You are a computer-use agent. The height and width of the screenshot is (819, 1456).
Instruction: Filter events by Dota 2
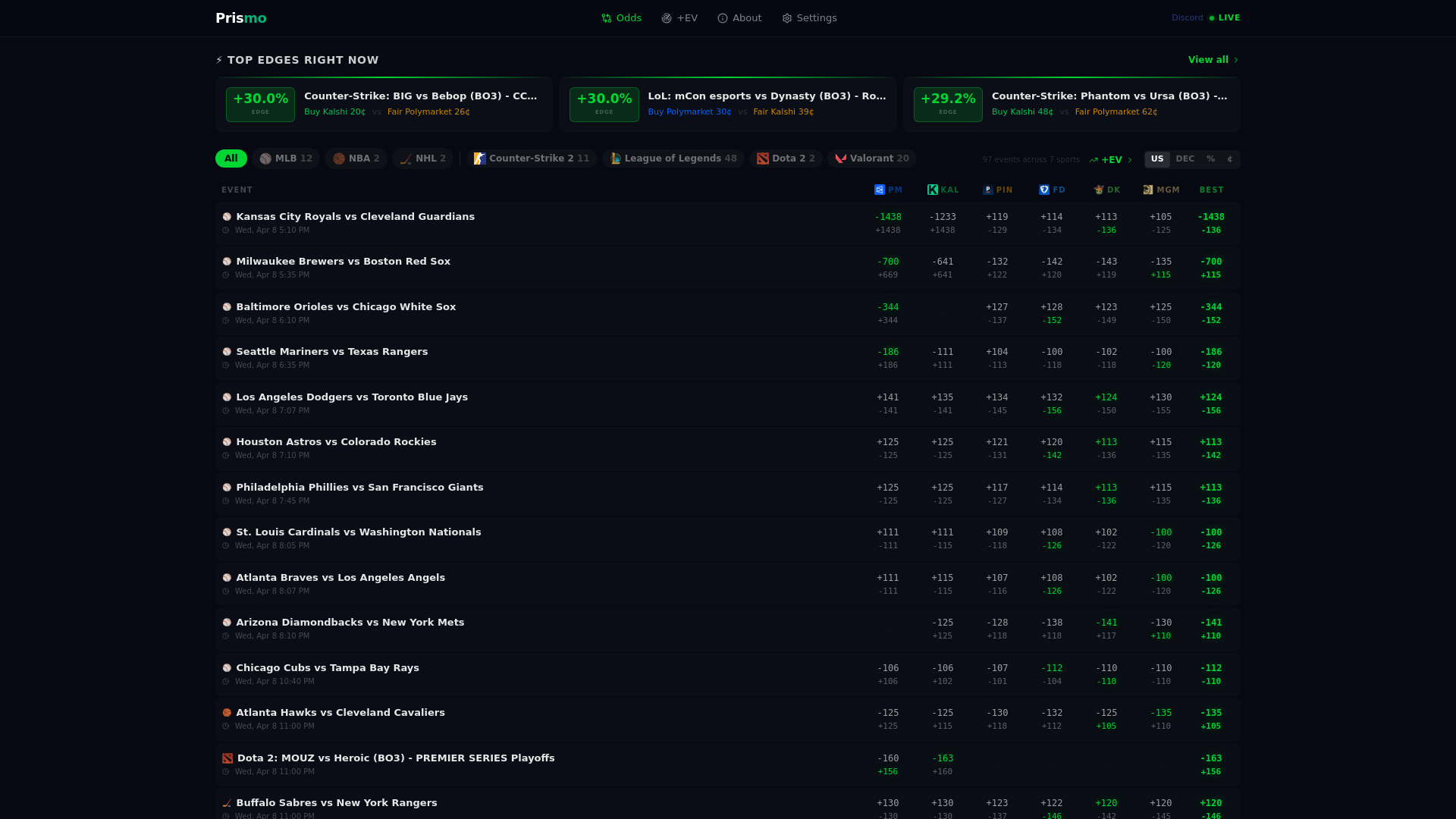pyautogui.click(x=786, y=158)
